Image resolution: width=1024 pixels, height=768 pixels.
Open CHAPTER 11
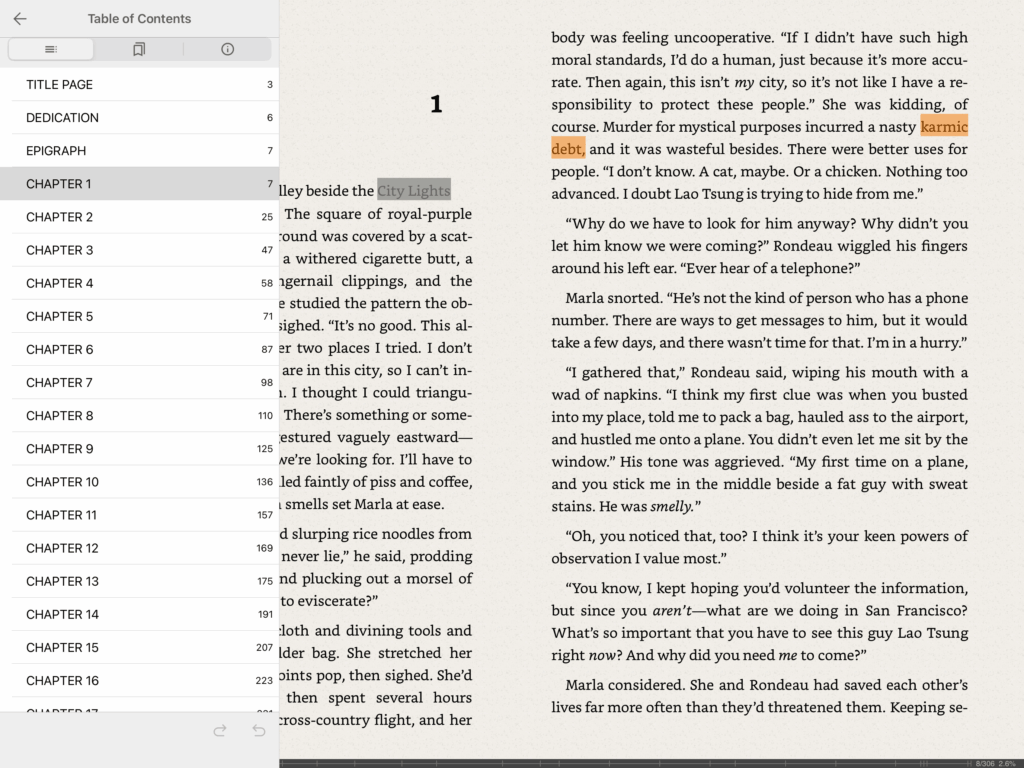140,515
